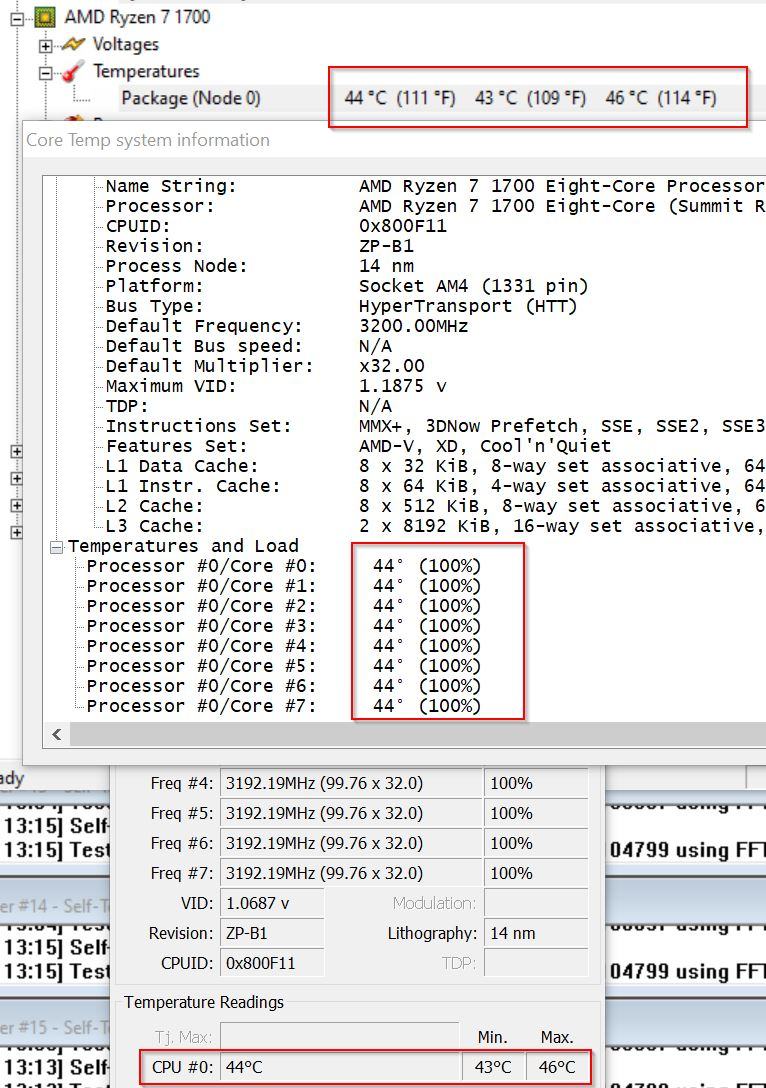Click the Revision ZP-B1 field in Core Temp

[272, 933]
